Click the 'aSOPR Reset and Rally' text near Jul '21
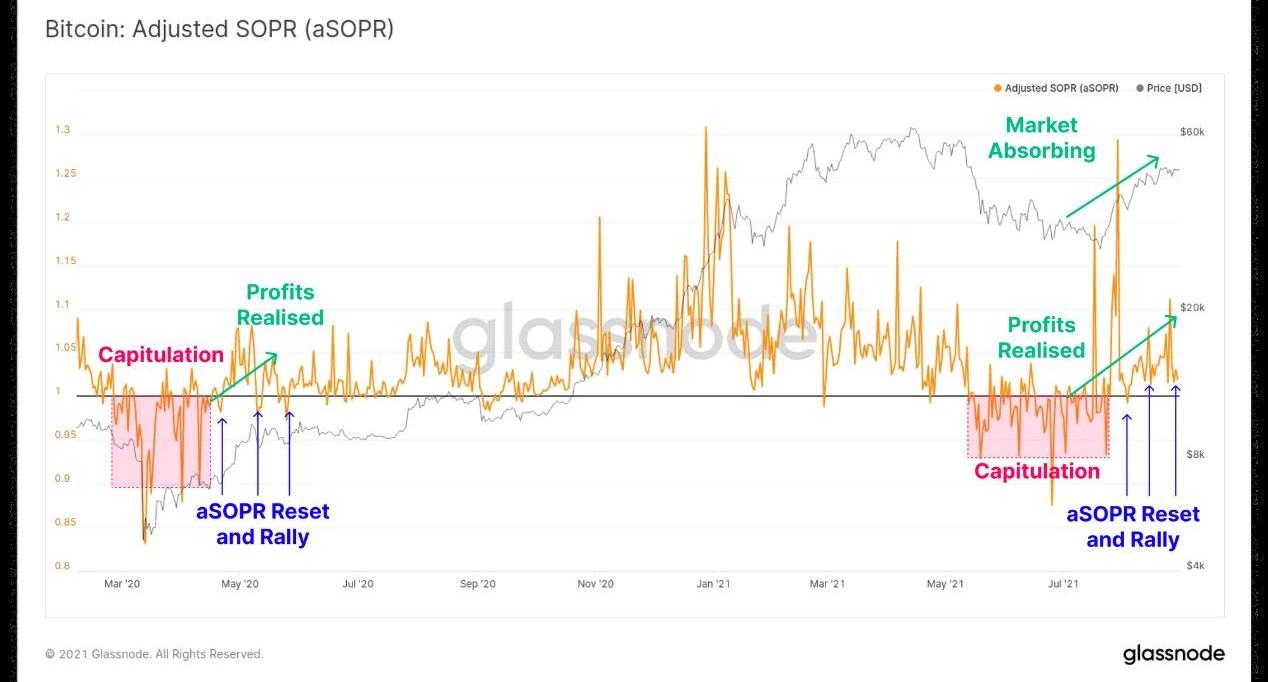This screenshot has width=1268, height=682. 1133,527
